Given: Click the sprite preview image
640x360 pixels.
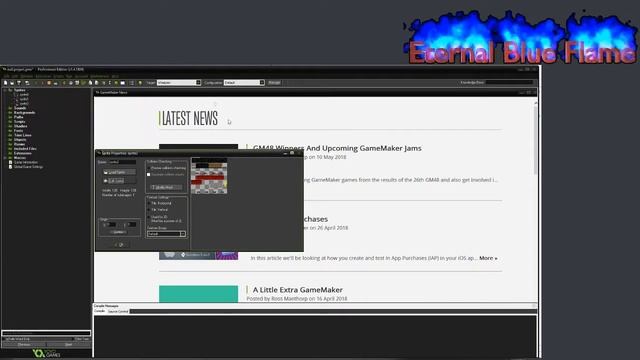Looking at the screenshot, I should pos(209,176).
